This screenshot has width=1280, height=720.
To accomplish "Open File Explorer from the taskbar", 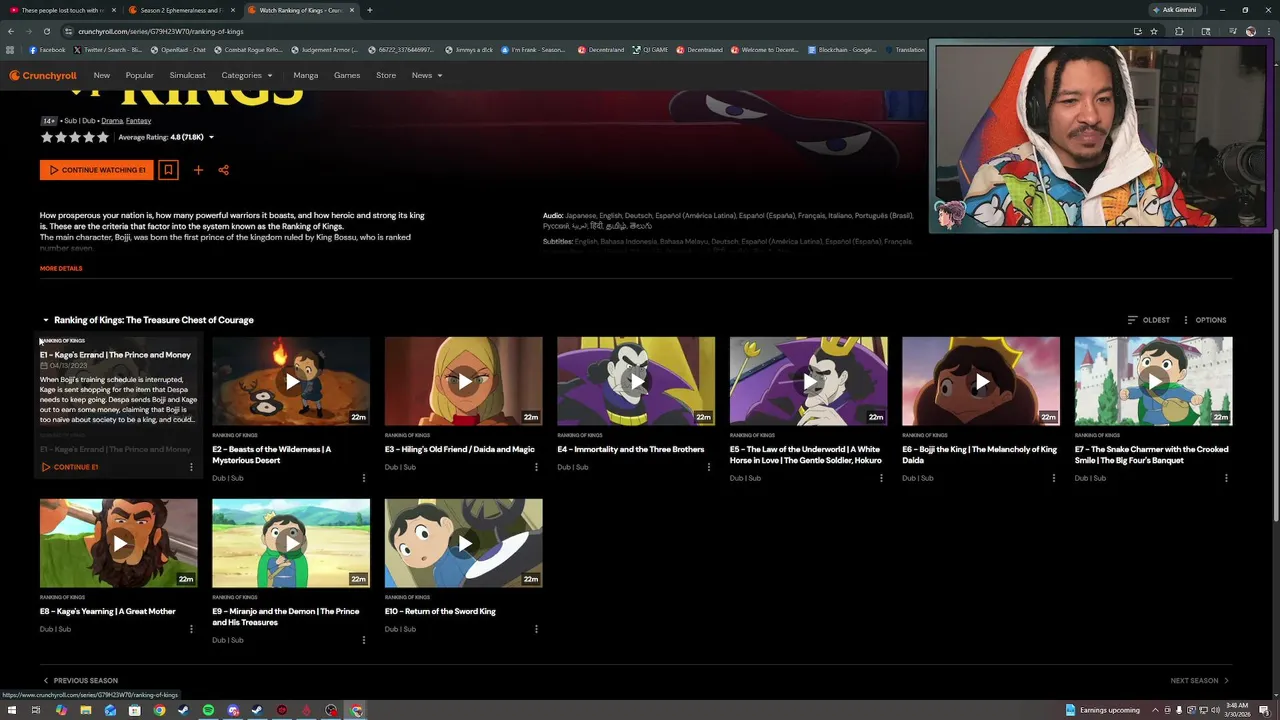I will 85,710.
